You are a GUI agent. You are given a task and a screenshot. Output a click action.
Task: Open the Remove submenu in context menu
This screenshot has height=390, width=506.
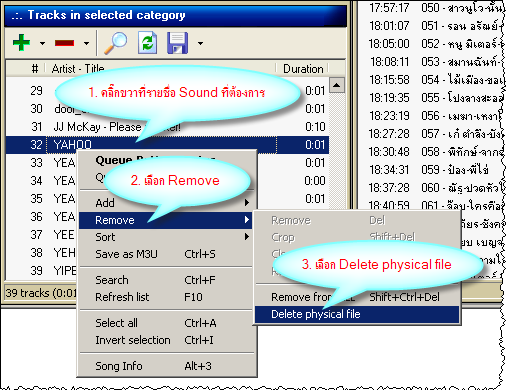coord(165,220)
